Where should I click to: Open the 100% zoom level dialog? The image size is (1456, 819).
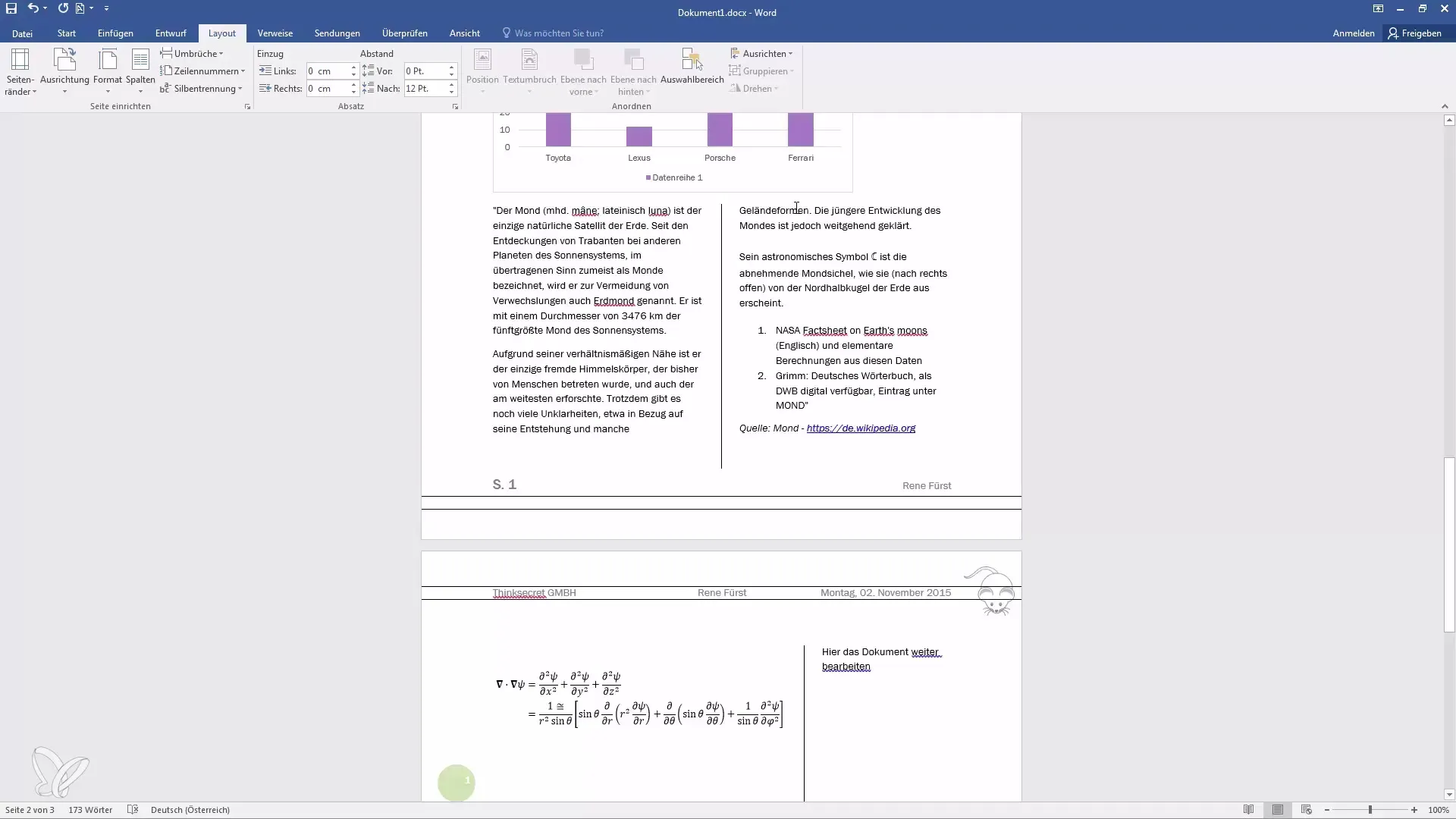tap(1439, 810)
